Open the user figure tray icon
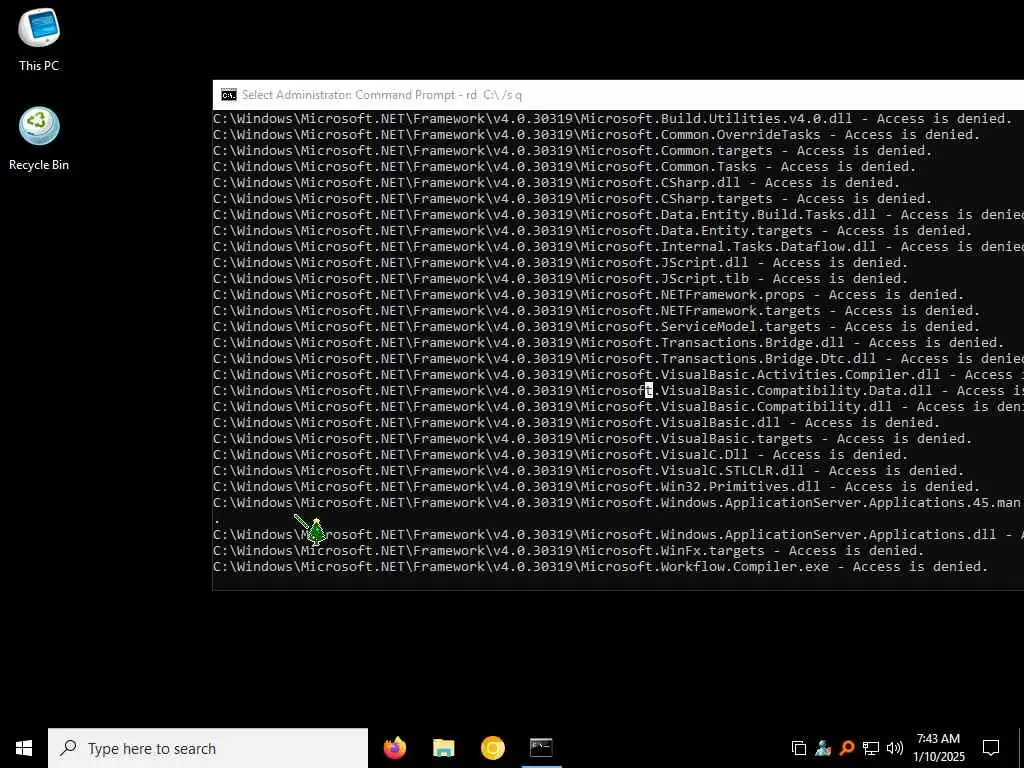Viewport: 1024px width, 768px height. [x=823, y=748]
